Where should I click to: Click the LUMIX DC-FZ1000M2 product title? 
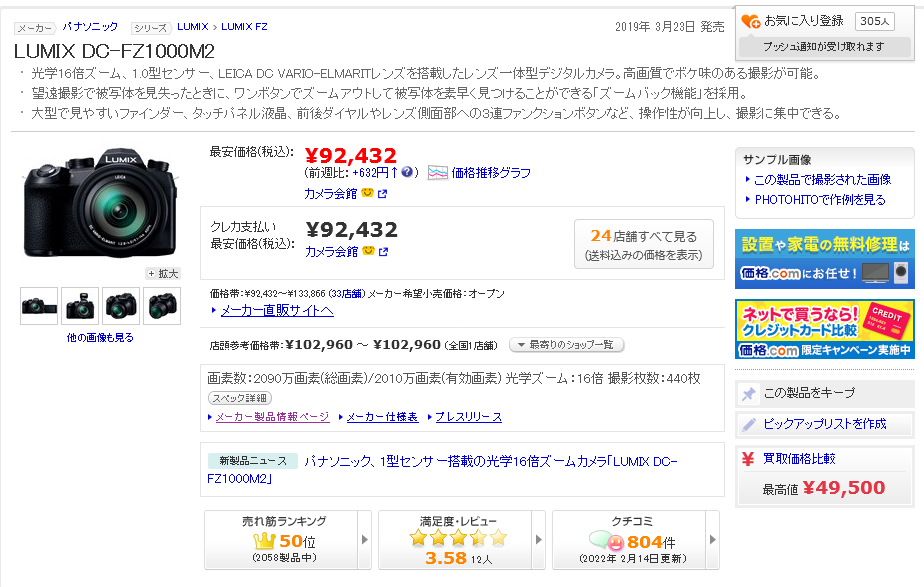(114, 51)
